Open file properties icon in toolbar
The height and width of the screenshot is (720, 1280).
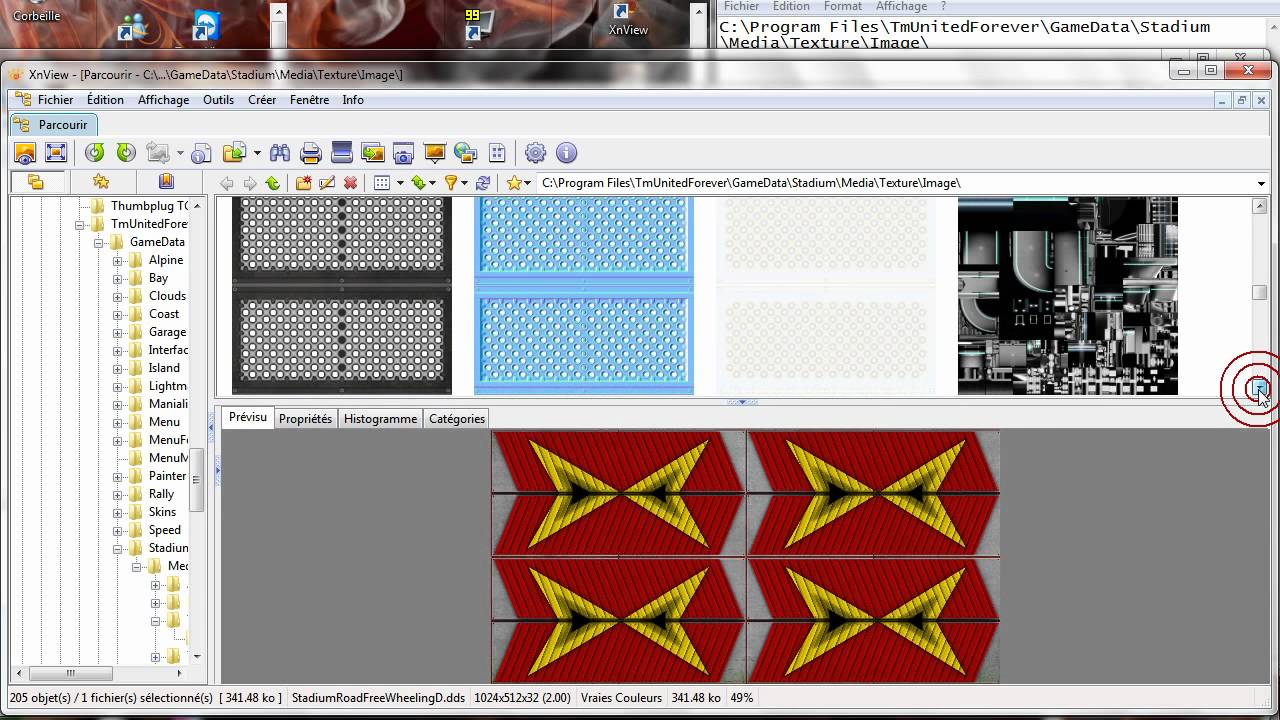201,153
